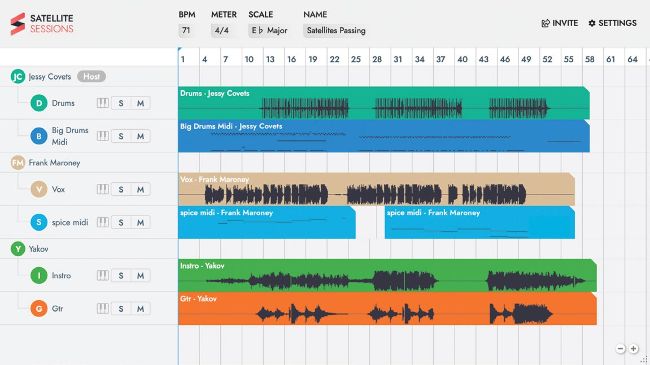This screenshot has width=650, height=365.
Task: Select the Jessy Covets JC avatar
Action: point(18,76)
